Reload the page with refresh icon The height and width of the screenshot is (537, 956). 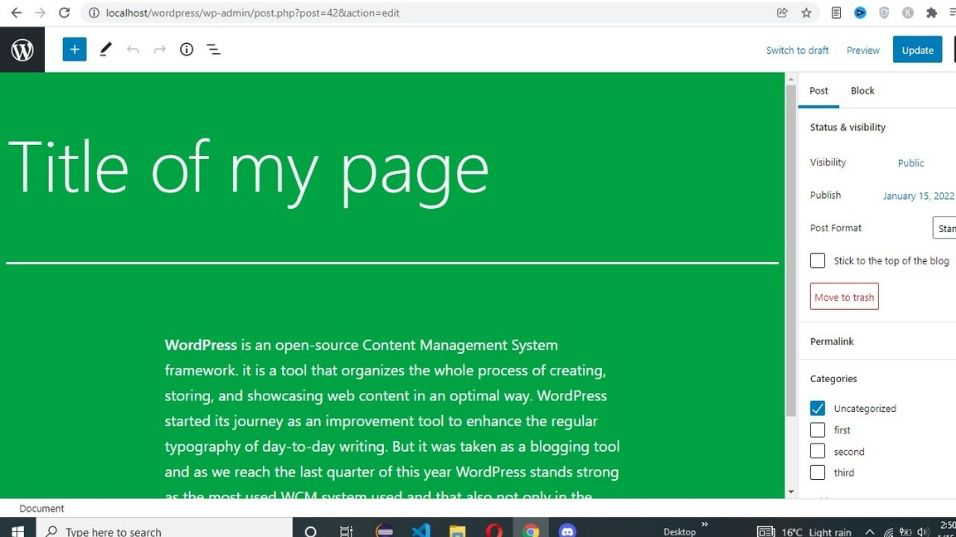click(64, 13)
